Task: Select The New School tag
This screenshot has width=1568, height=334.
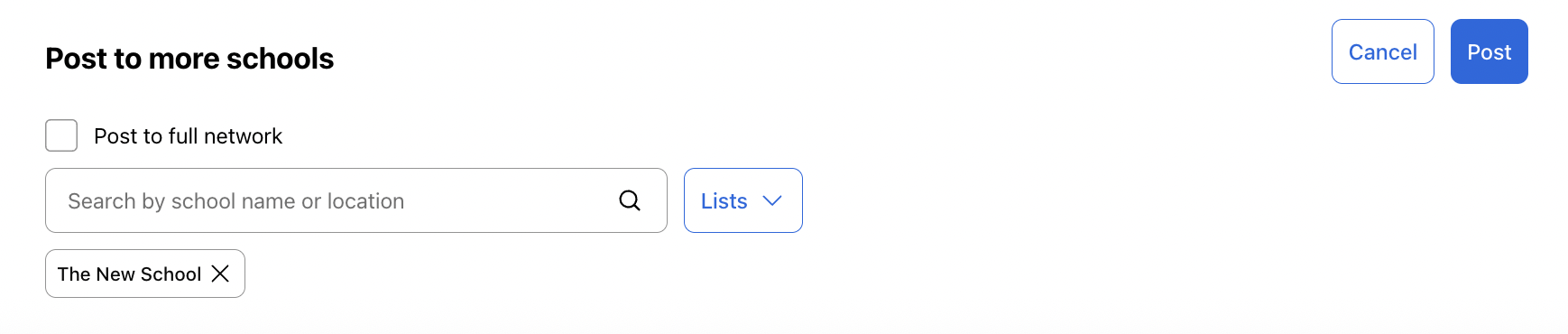Action: (144, 274)
